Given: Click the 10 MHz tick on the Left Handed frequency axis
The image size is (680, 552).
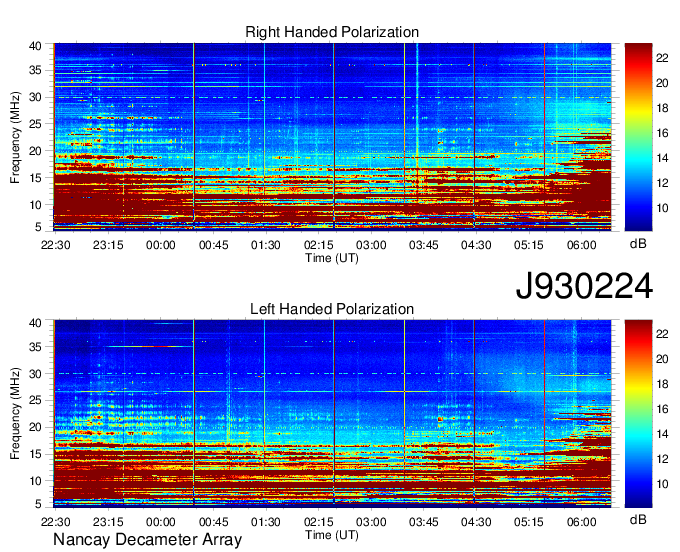Looking at the screenshot, I should 35,481.
